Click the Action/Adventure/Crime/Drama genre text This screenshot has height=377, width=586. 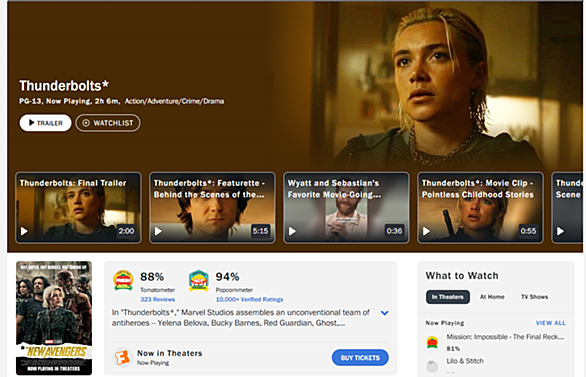point(174,101)
